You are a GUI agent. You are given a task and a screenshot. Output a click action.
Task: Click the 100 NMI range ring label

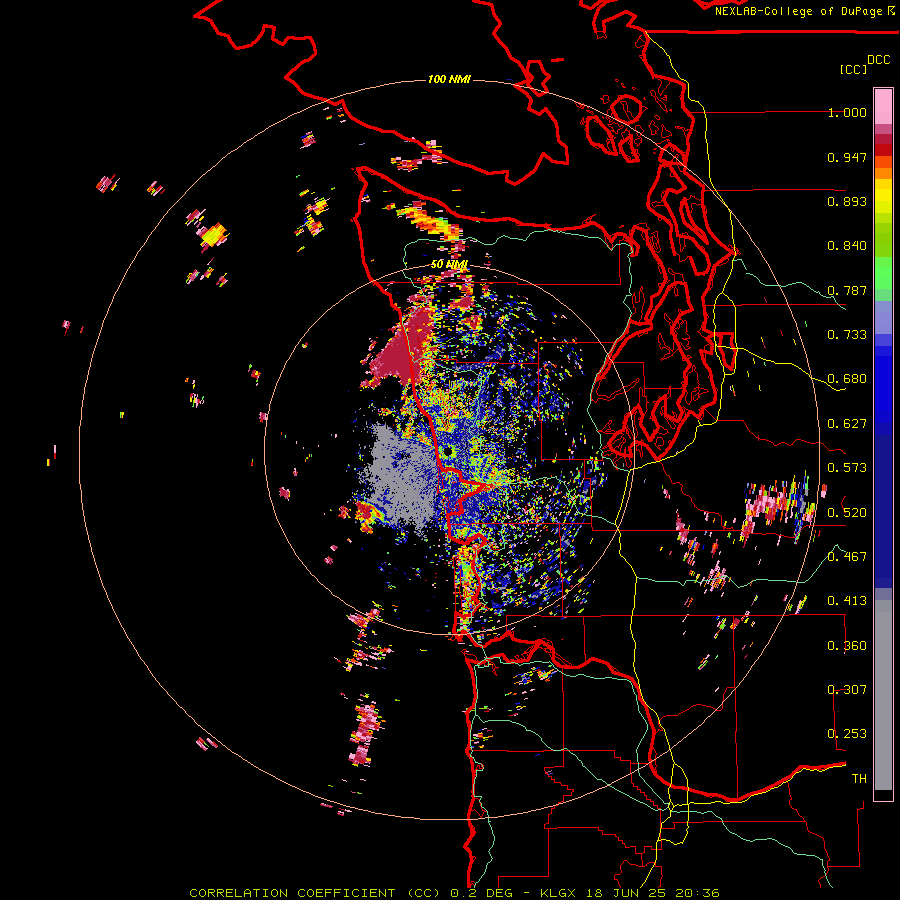tap(449, 79)
